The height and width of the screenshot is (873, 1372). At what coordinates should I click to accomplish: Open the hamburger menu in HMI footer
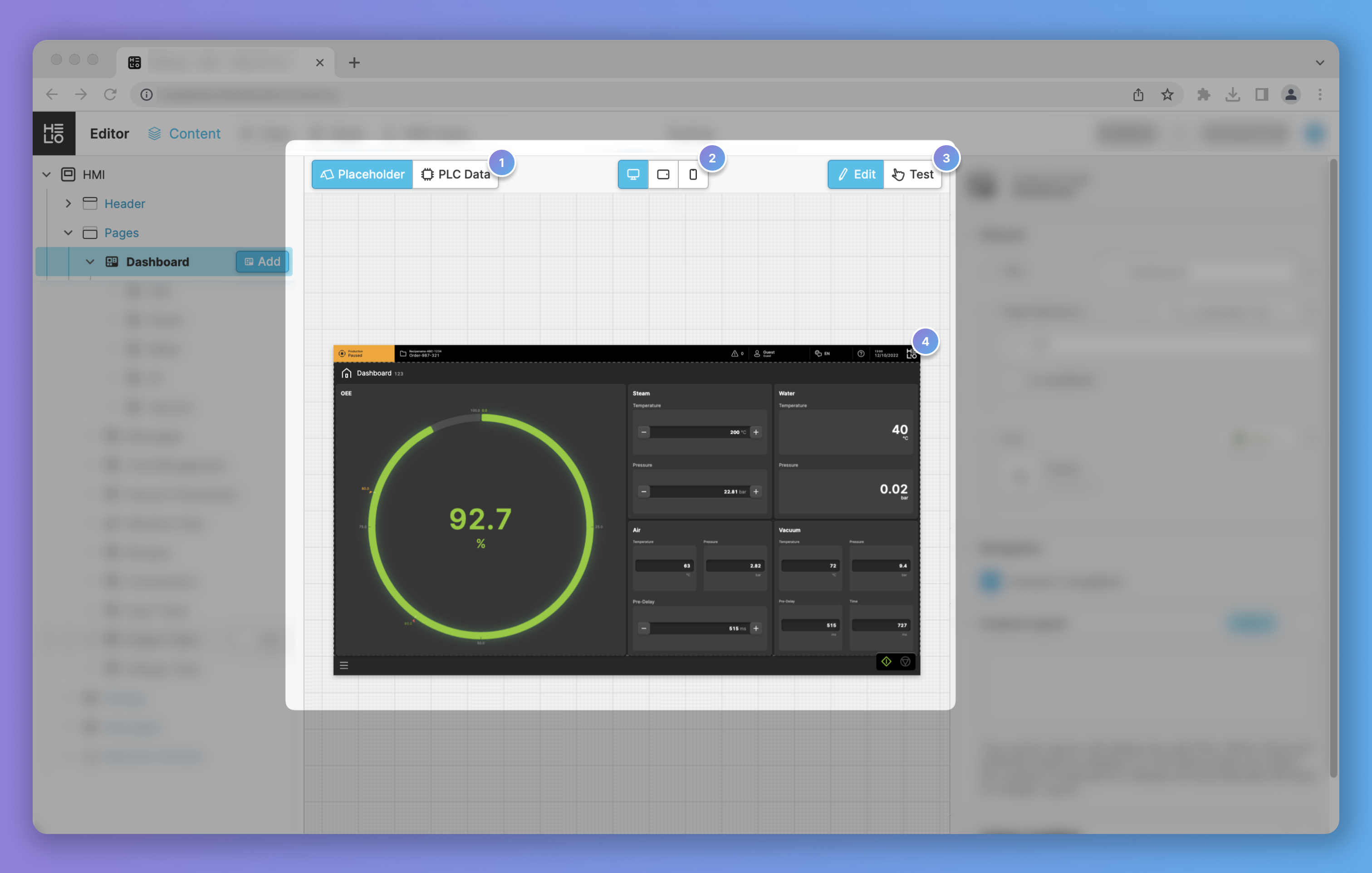[x=344, y=665]
